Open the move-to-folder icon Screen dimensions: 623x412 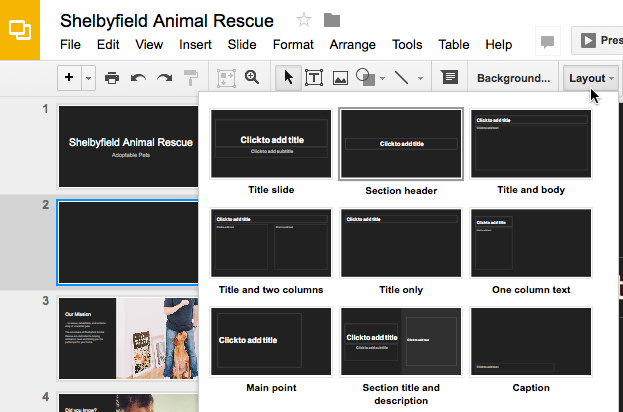click(332, 20)
